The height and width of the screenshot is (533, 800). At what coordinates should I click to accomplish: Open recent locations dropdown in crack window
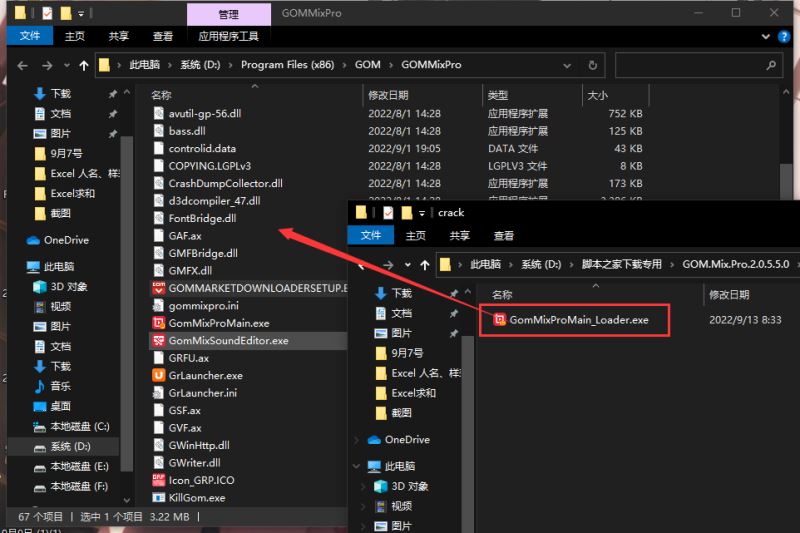[x=408, y=265]
